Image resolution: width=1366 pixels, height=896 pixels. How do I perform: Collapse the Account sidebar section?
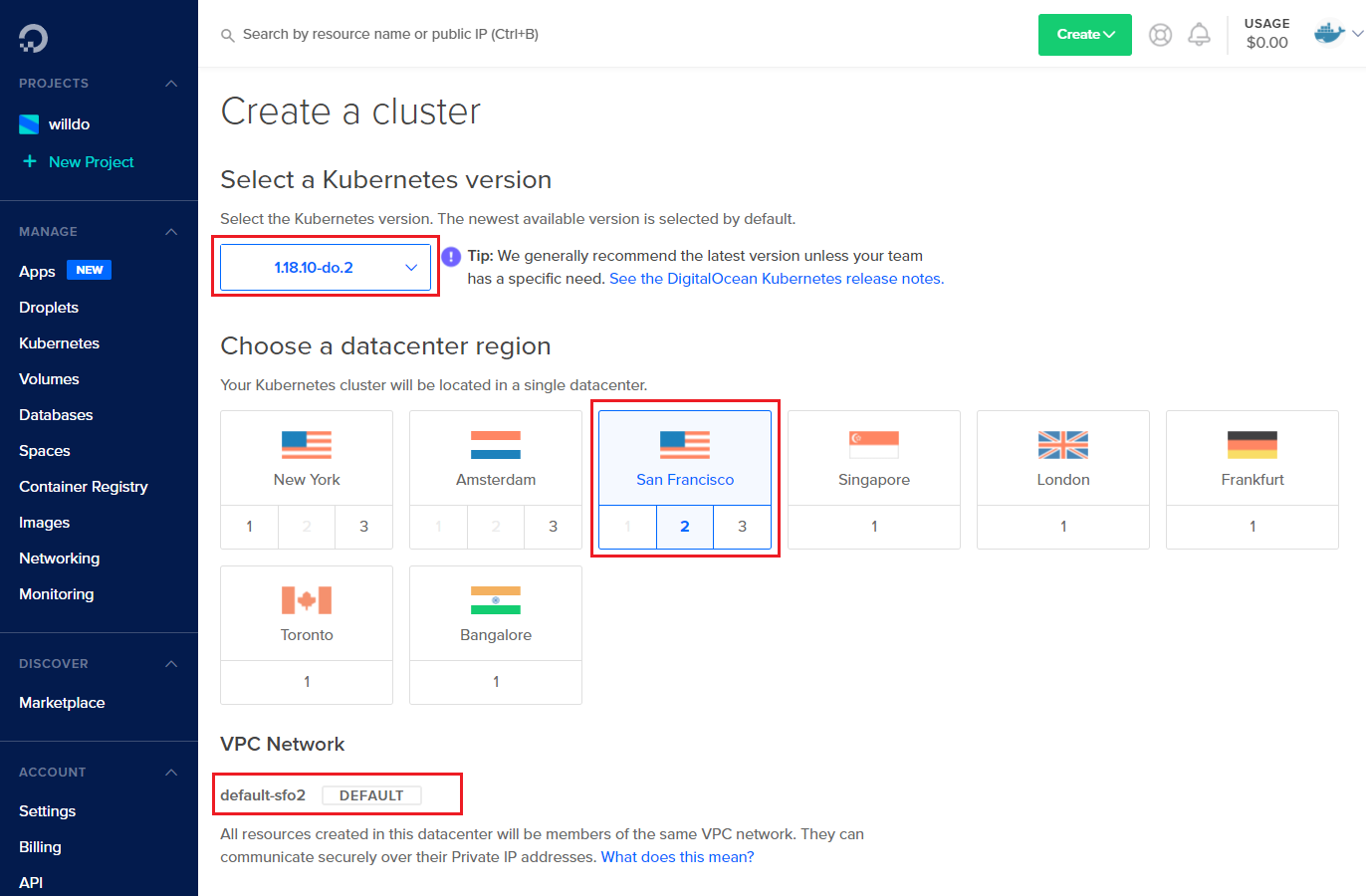point(171,773)
